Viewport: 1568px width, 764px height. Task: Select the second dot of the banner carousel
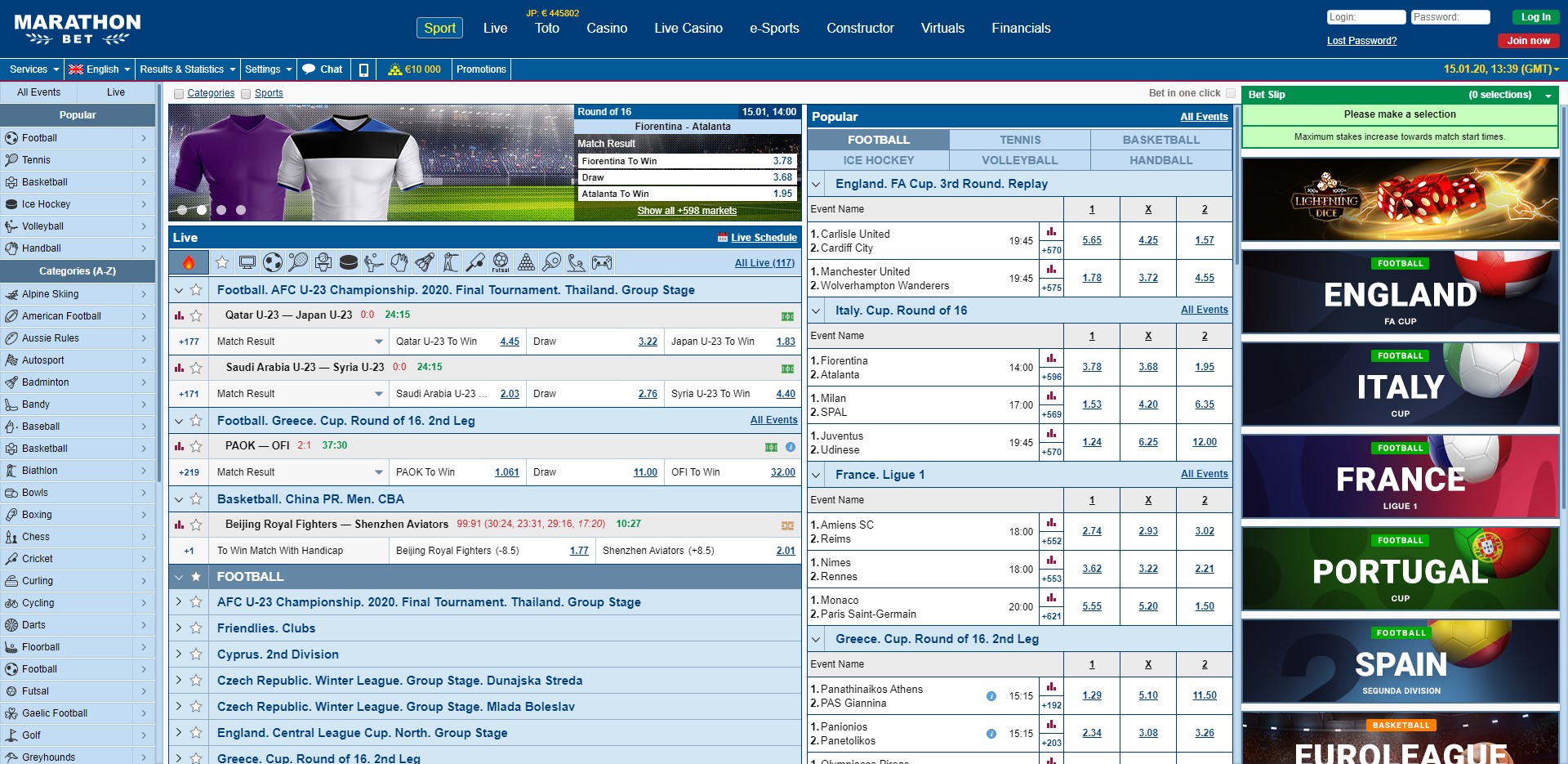point(202,210)
